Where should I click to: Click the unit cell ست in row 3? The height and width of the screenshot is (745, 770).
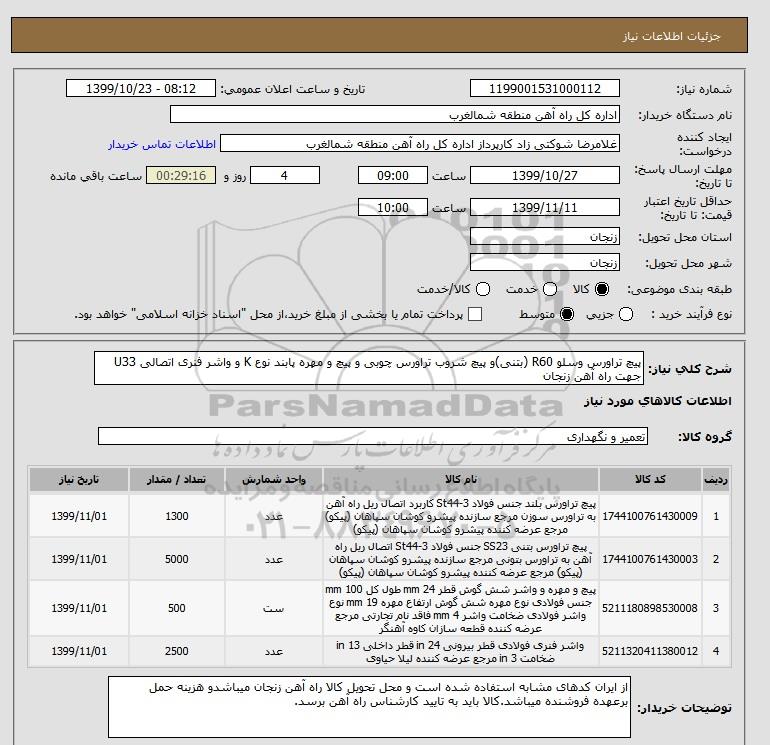pos(274,608)
